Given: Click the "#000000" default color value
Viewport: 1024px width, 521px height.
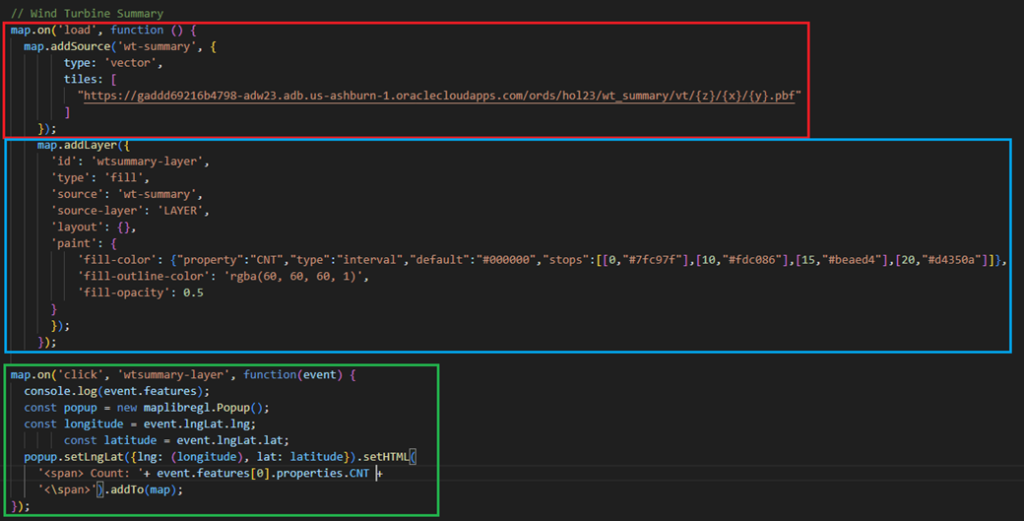Looking at the screenshot, I should pos(507,260).
